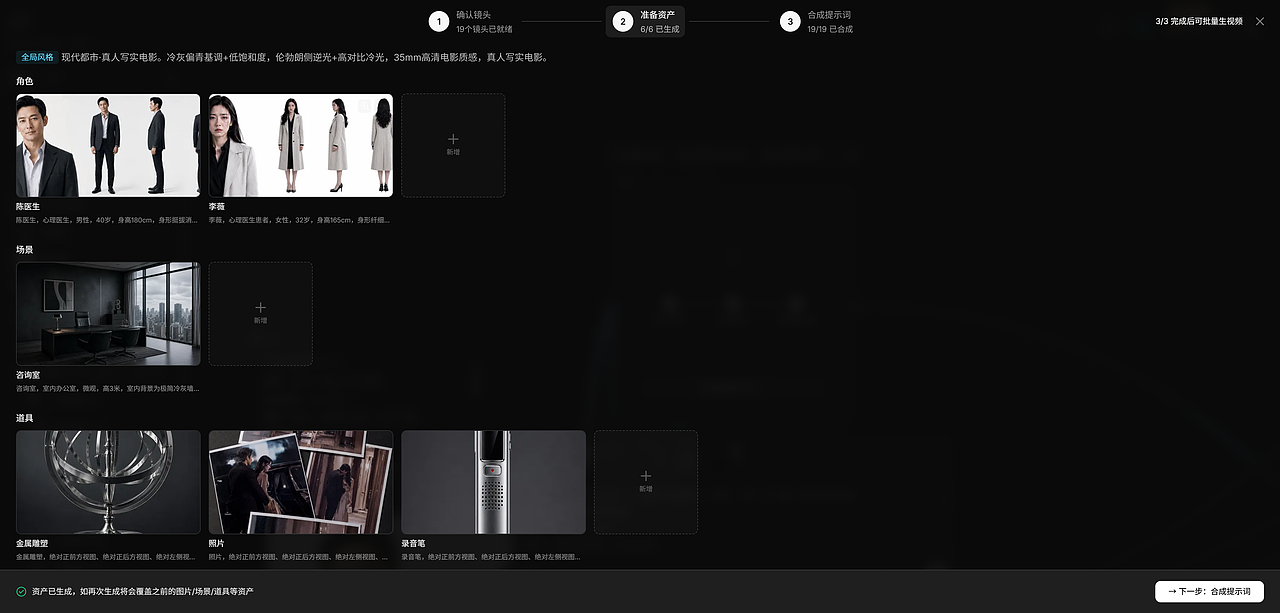Click the 3/3 完成后可批量生视频 notice
The image size is (1280, 613).
click(x=1199, y=21)
